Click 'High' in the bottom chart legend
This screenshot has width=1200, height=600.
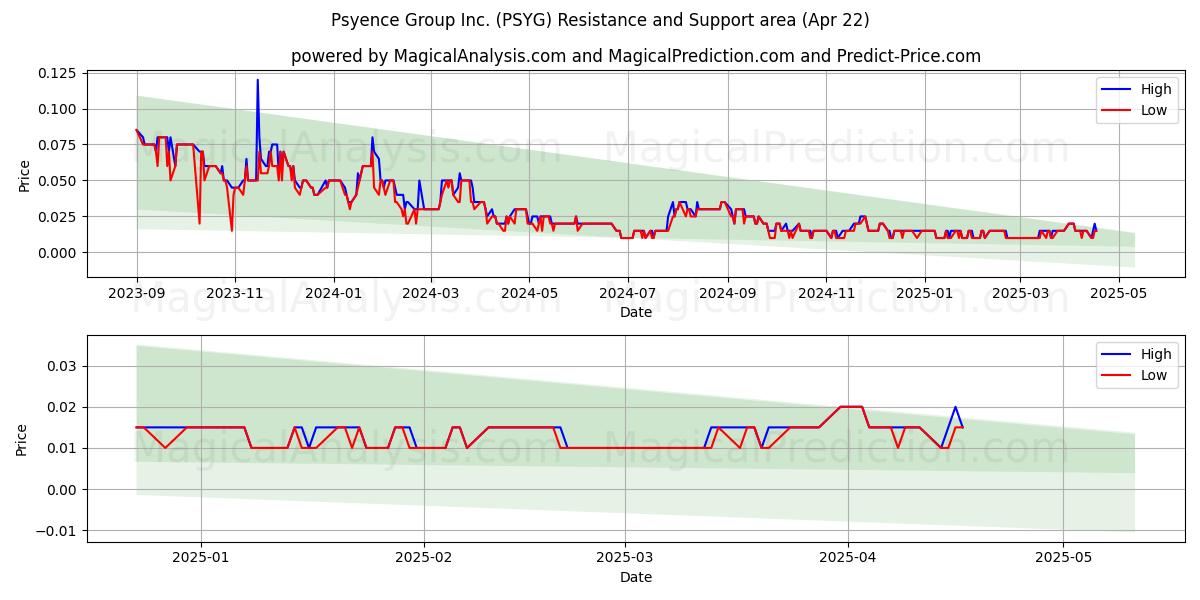coord(1155,354)
